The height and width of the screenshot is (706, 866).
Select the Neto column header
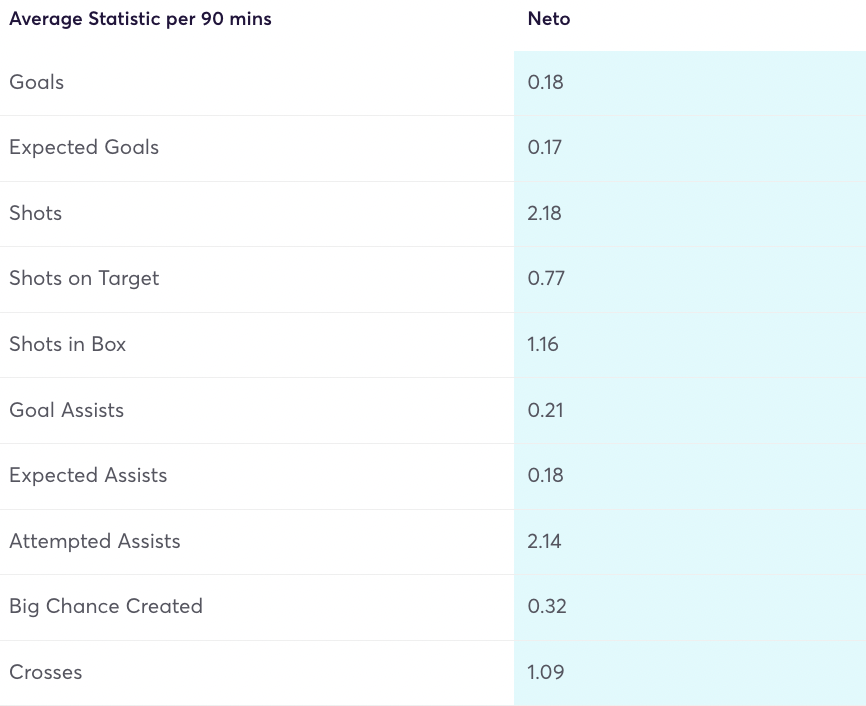[549, 19]
